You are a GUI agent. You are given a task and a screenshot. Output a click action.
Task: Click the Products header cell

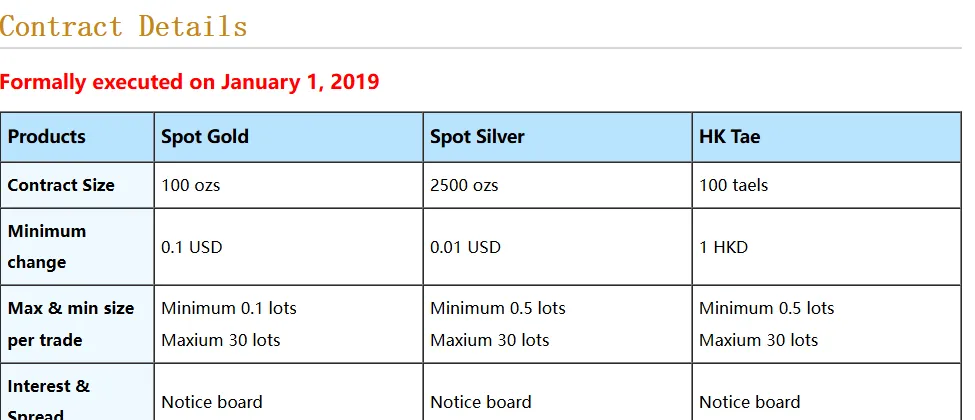[77, 137]
